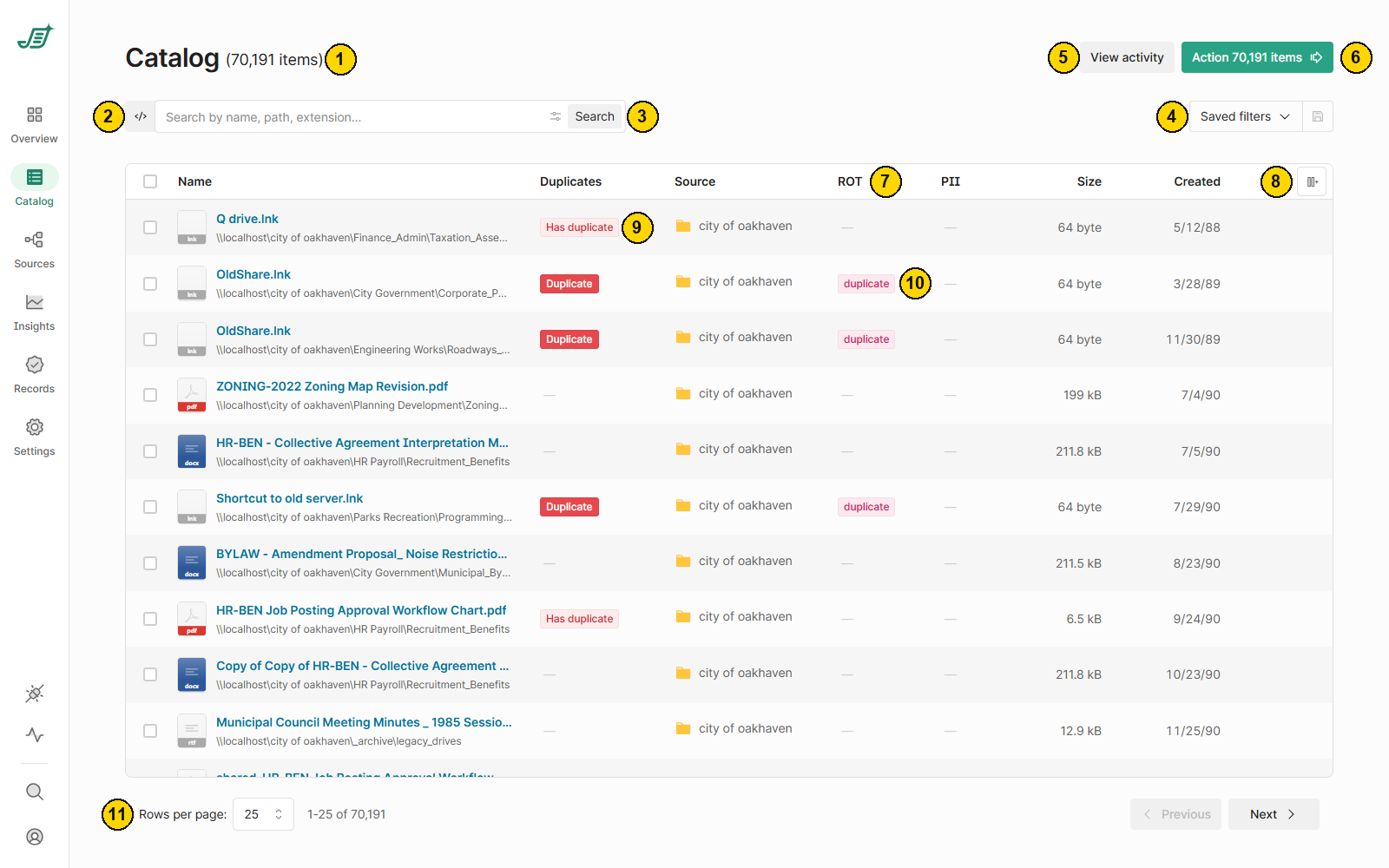Click the PDF icon for ZONING-2022 file
The height and width of the screenshot is (868, 1389).
tap(192, 395)
